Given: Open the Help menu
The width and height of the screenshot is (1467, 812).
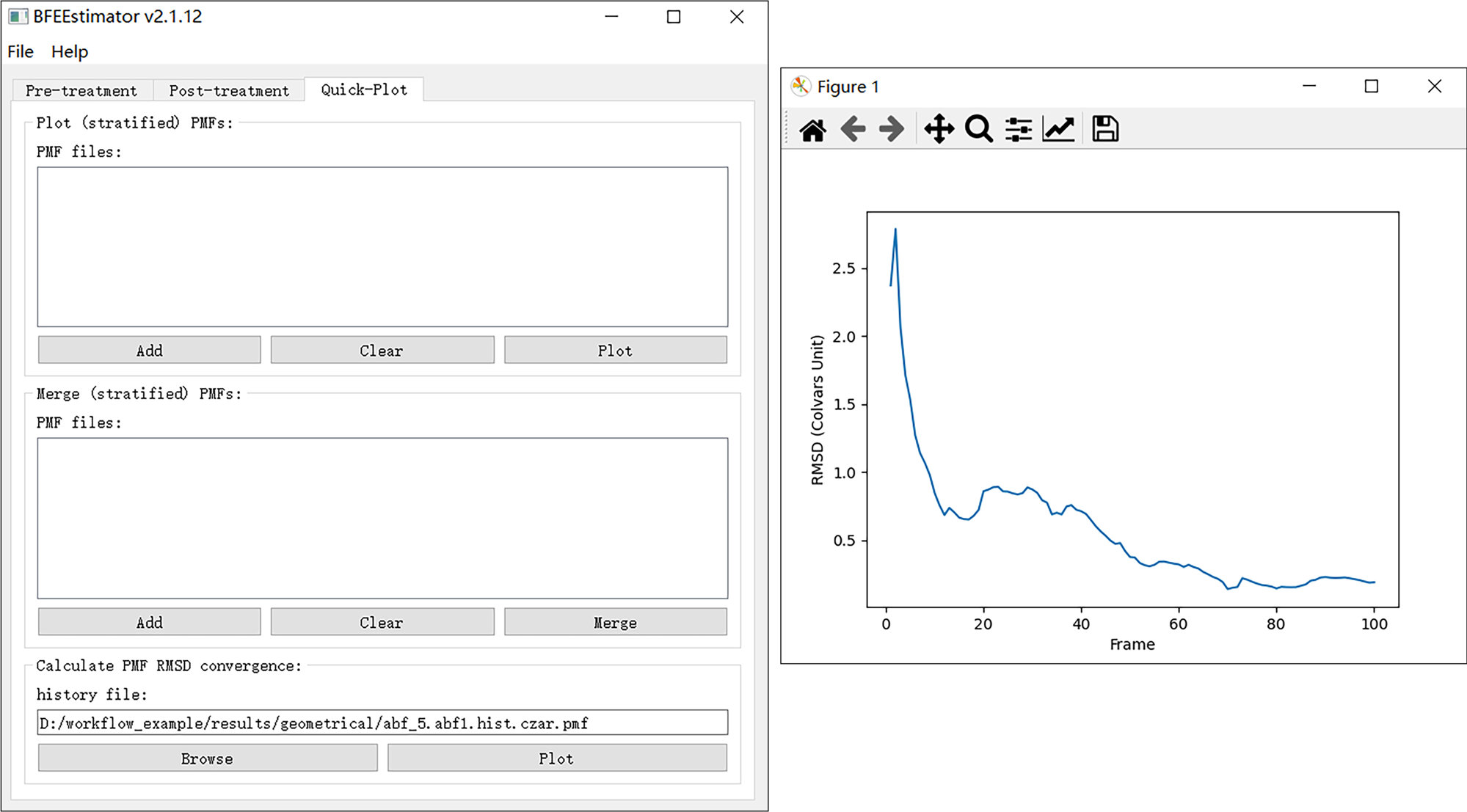Looking at the screenshot, I should (x=70, y=51).
